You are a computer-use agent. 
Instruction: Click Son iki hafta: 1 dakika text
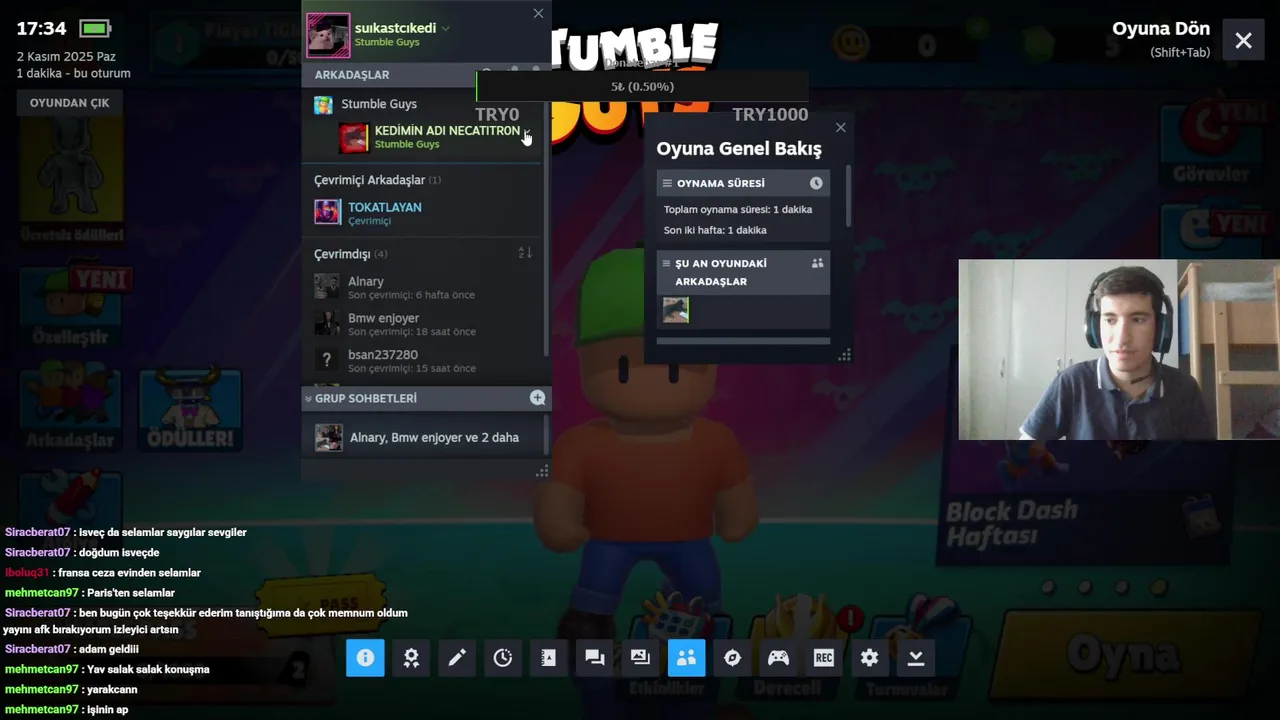click(x=715, y=230)
